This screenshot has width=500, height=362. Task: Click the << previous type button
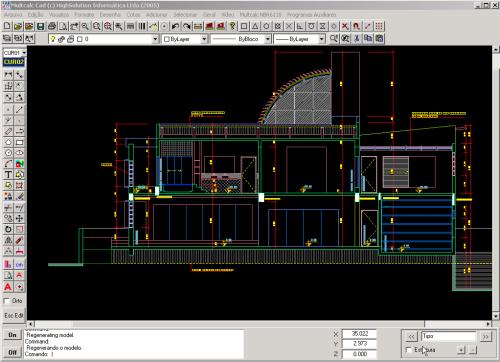(411, 337)
